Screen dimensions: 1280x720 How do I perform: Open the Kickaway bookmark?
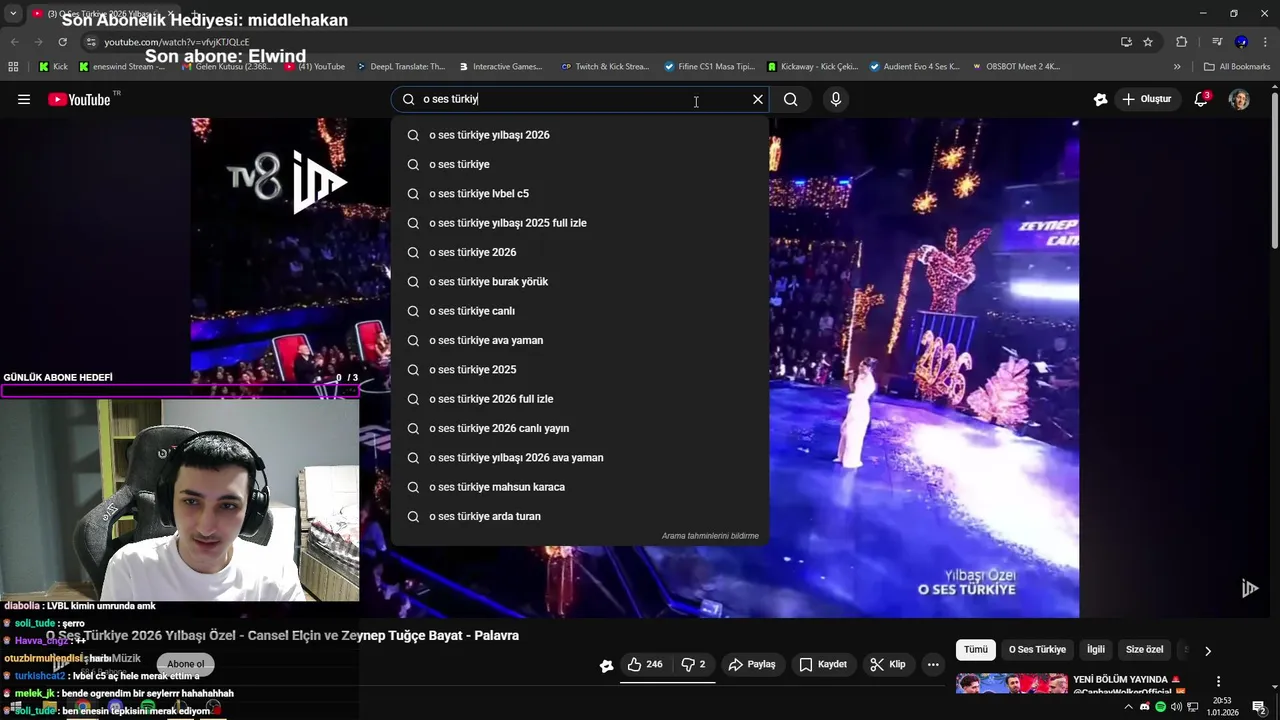[813, 67]
